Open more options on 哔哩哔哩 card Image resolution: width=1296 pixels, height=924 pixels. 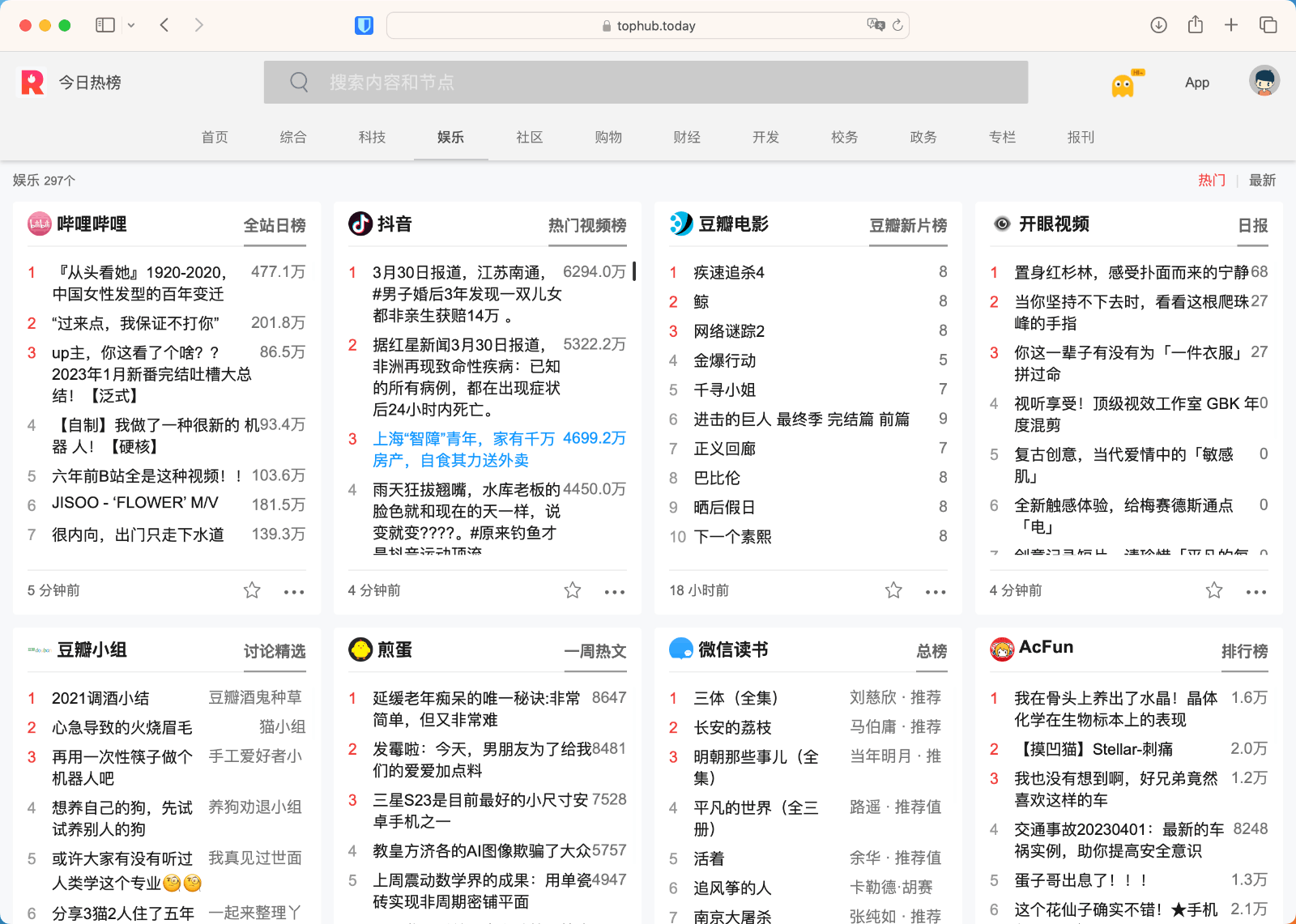[x=294, y=592]
